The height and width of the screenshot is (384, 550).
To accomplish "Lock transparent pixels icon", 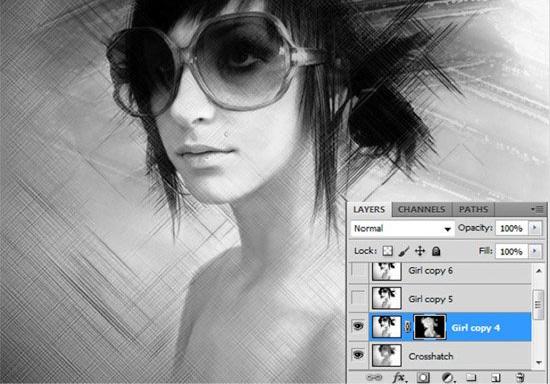I will [x=388, y=251].
